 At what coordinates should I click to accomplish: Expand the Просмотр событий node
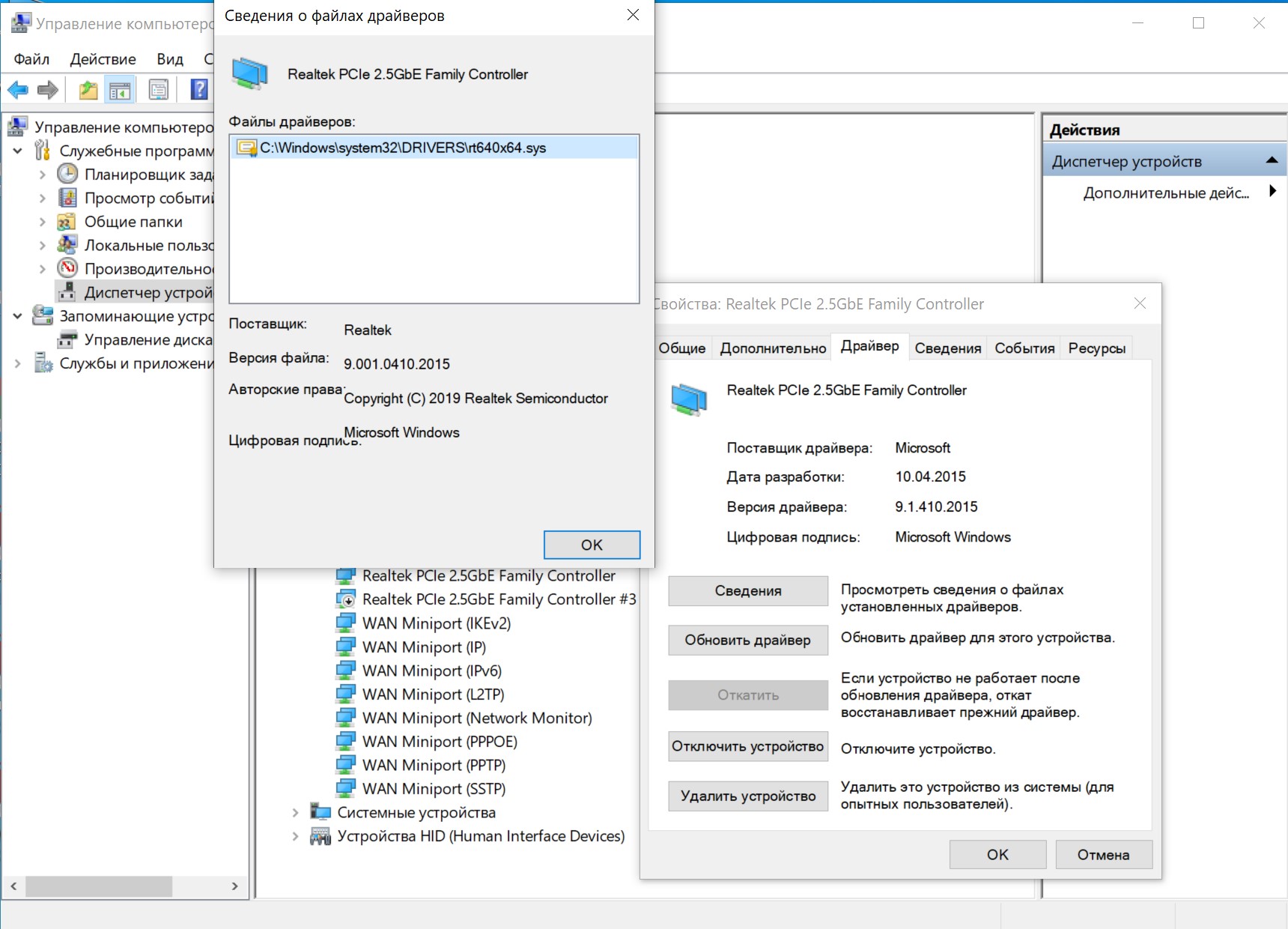click(x=42, y=198)
